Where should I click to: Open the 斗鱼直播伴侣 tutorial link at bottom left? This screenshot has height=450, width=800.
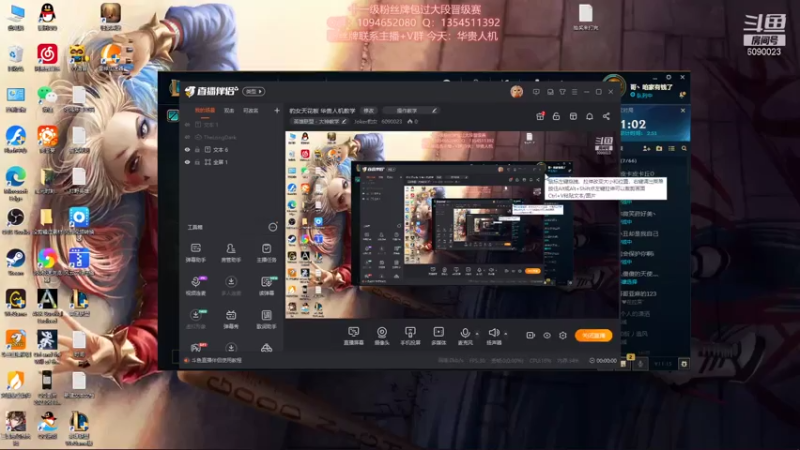(x=216, y=360)
